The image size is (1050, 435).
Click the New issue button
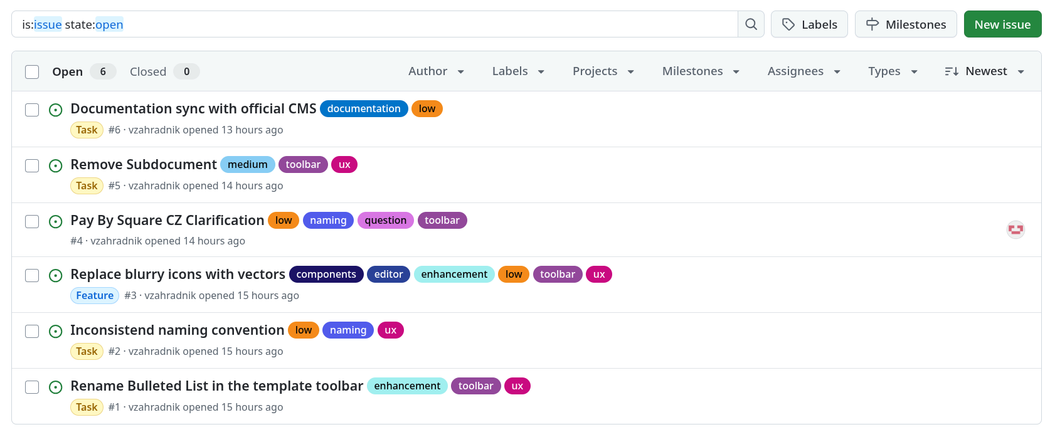tap(1002, 25)
